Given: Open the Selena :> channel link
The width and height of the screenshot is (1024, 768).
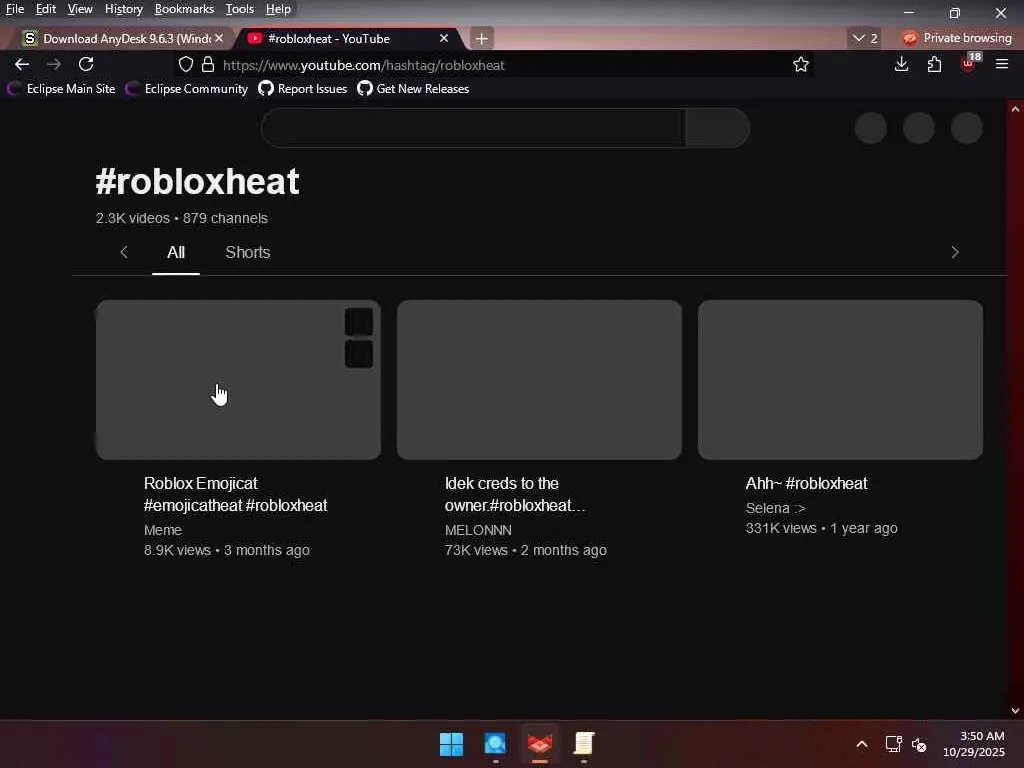Looking at the screenshot, I should (x=776, y=508).
